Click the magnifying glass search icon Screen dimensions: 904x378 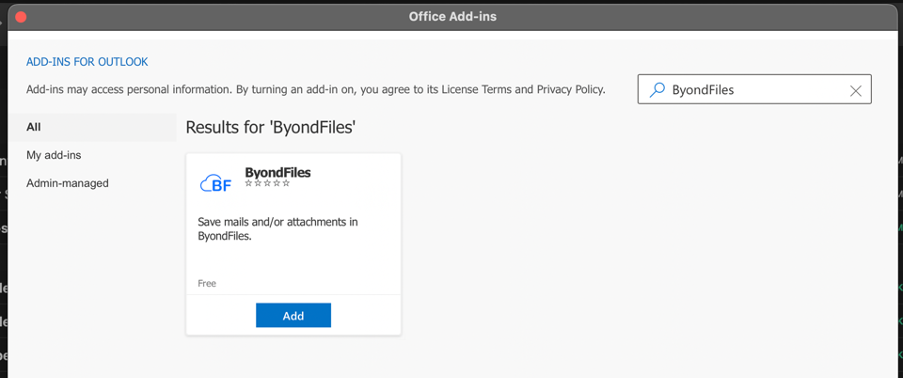pyautogui.click(x=657, y=90)
